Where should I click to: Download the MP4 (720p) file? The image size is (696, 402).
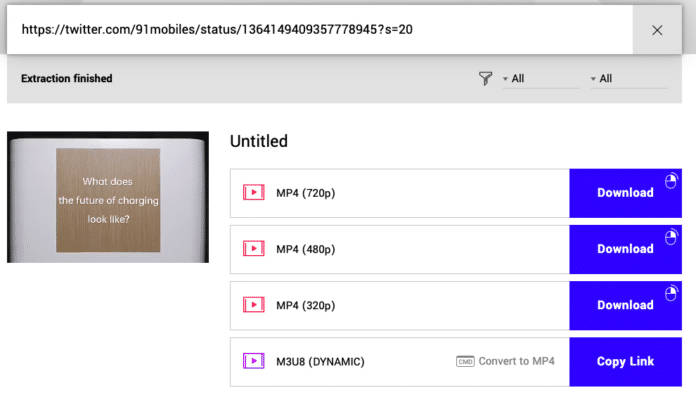[x=625, y=193]
